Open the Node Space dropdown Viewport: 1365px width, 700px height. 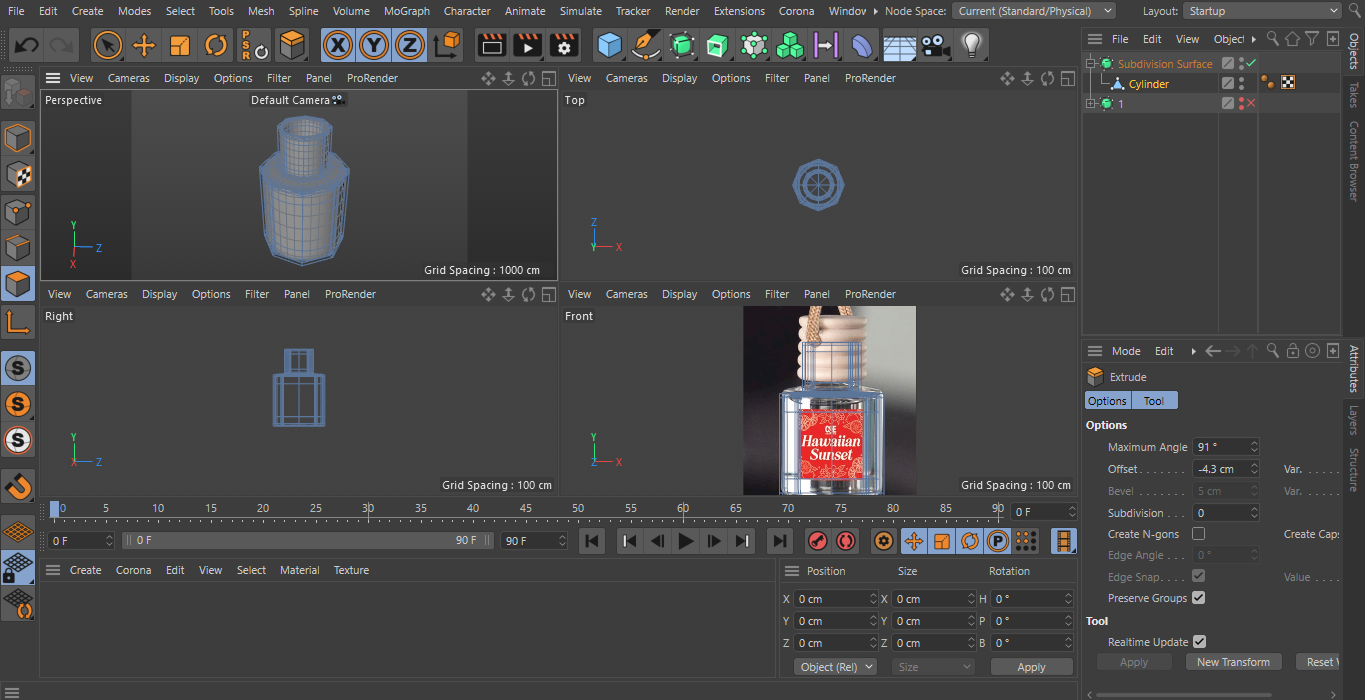[x=1034, y=11]
